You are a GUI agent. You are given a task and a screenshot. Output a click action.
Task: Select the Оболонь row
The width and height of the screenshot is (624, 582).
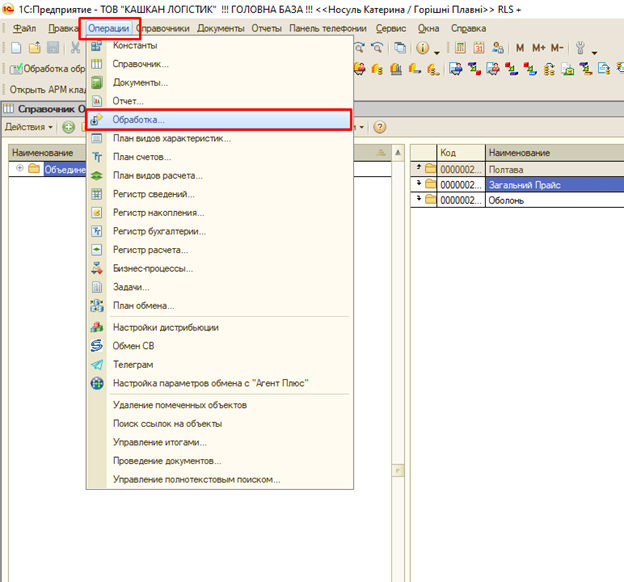click(517, 200)
